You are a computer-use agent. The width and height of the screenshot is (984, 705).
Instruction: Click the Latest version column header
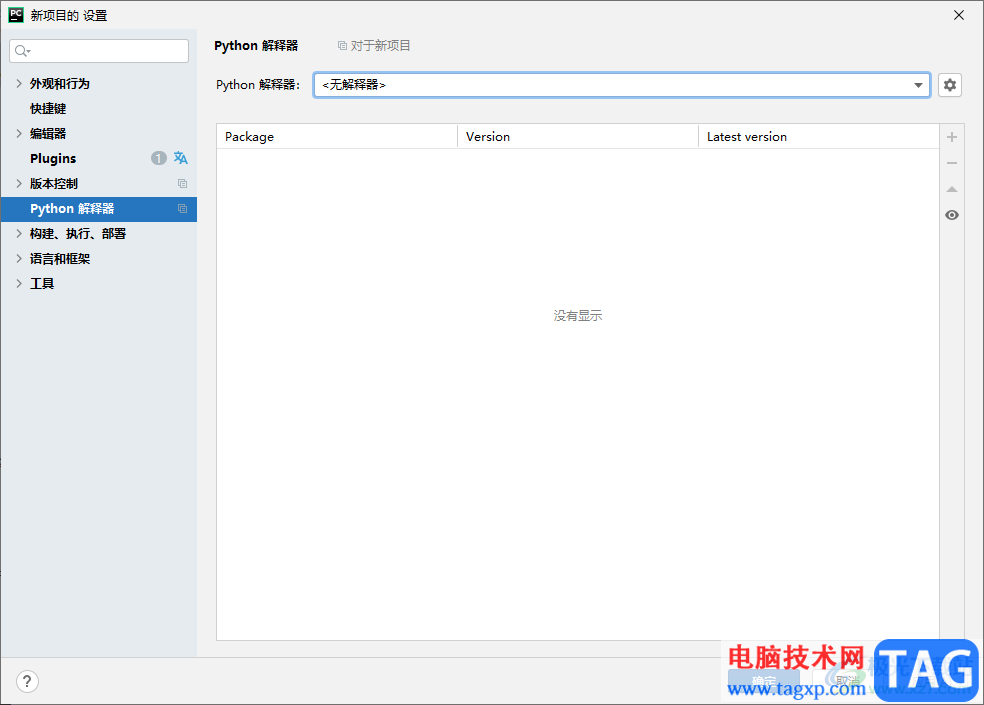819,136
